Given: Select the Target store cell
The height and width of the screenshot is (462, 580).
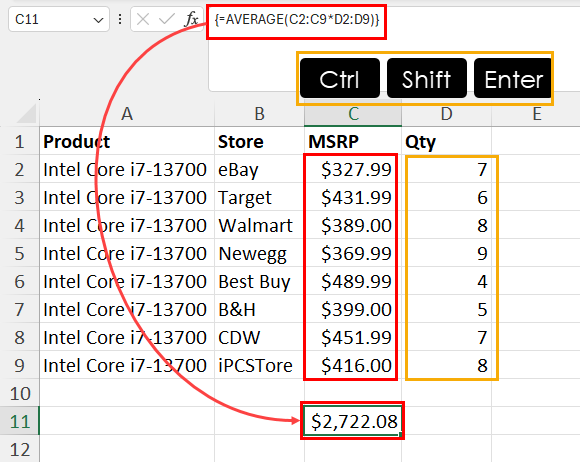Looking at the screenshot, I should point(260,198).
